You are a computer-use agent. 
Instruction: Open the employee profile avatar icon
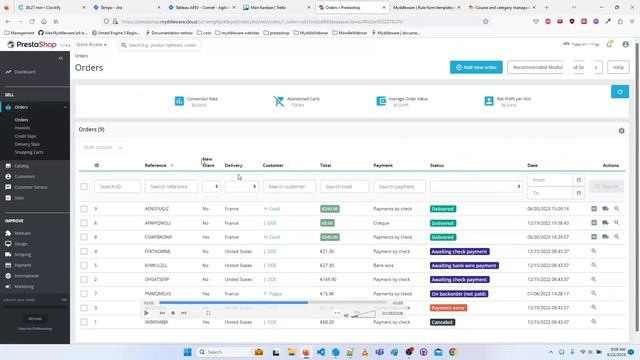(x=625, y=44)
